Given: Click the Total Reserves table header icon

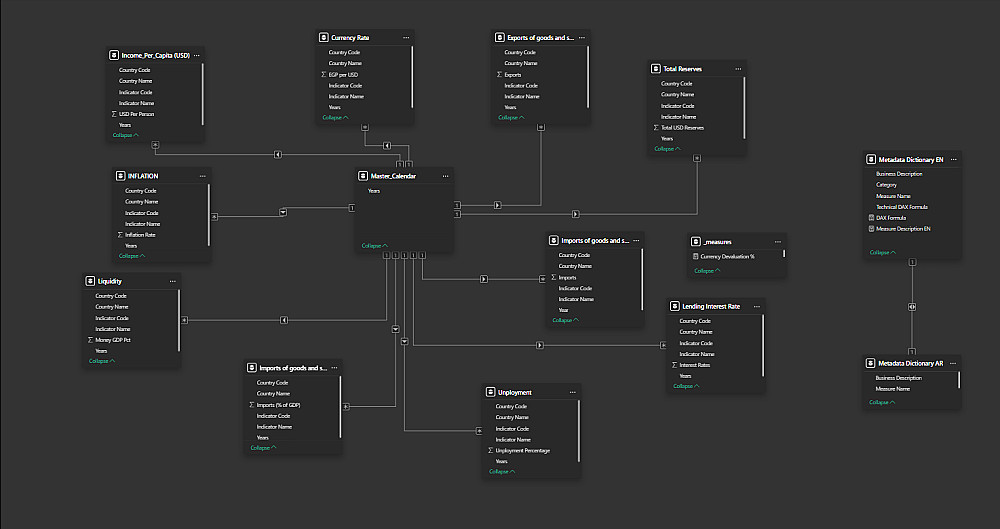Looking at the screenshot, I should [x=656, y=69].
